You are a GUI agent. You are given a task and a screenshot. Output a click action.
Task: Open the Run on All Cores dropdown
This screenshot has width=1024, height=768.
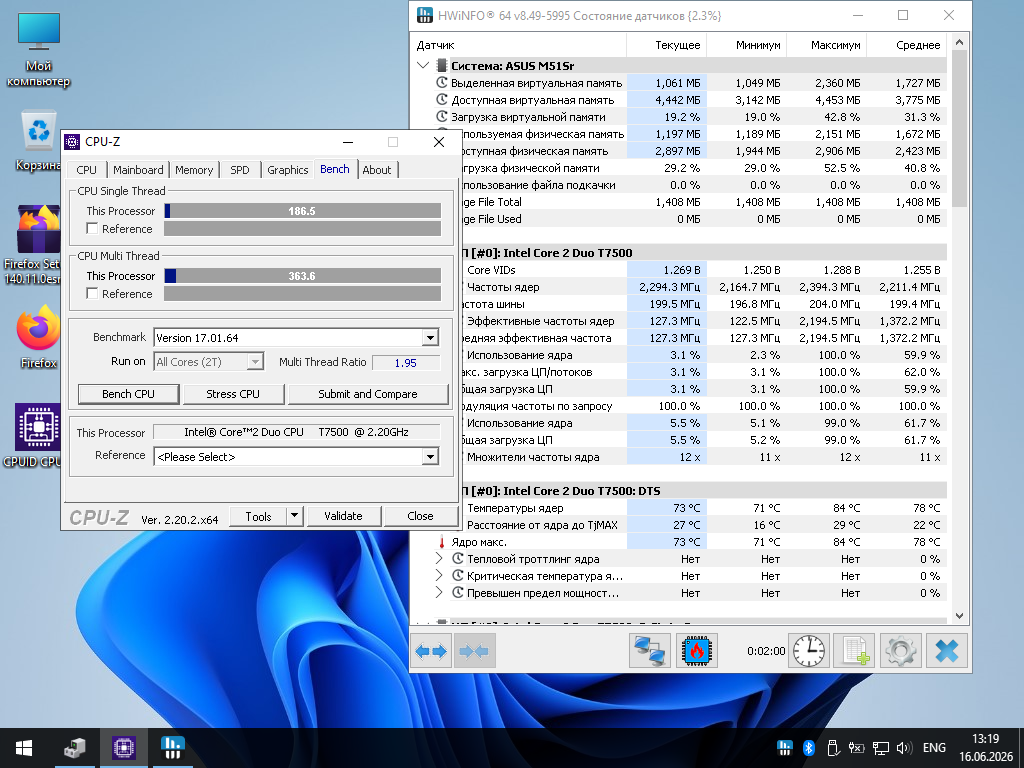coord(256,362)
